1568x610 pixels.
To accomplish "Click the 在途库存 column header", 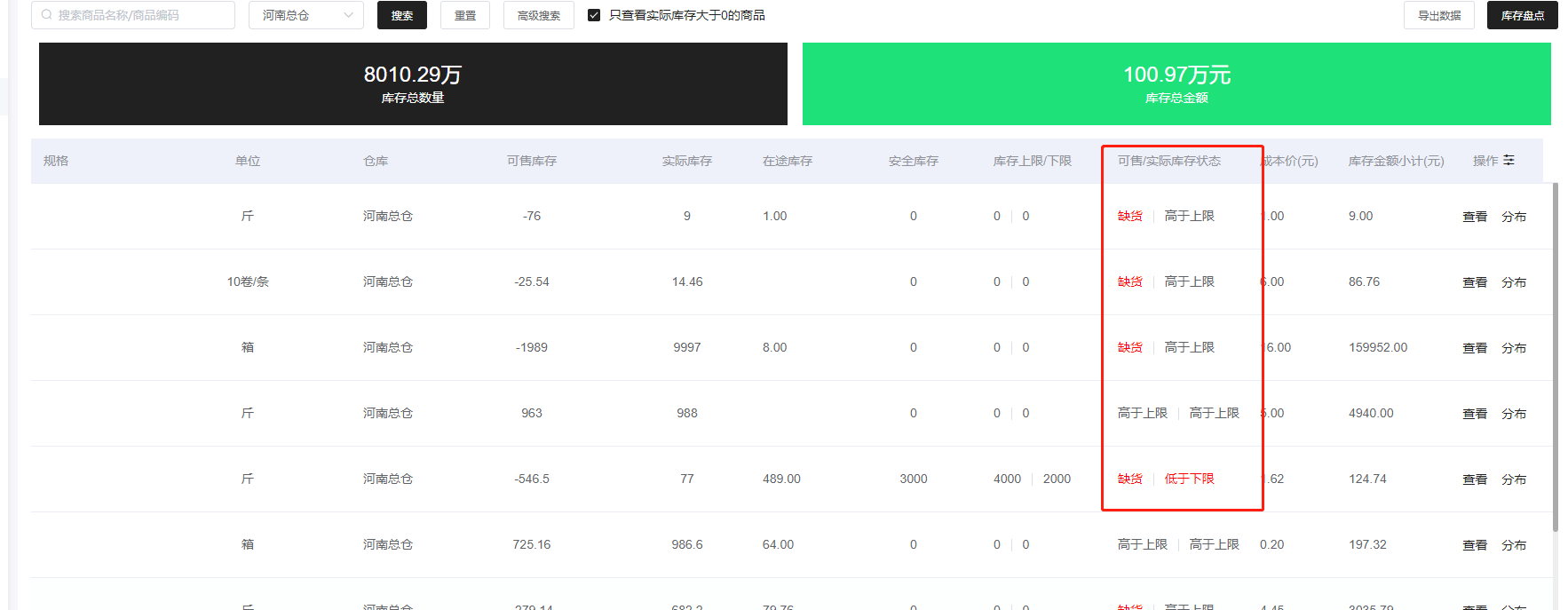I will (x=788, y=161).
